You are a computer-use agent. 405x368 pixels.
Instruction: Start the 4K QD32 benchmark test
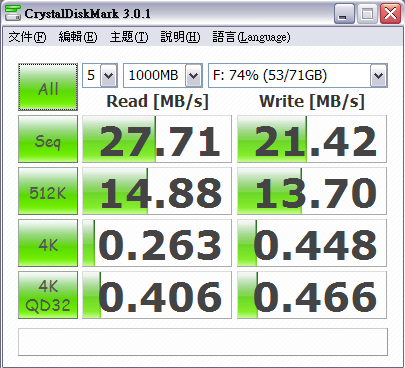[x=48, y=295]
